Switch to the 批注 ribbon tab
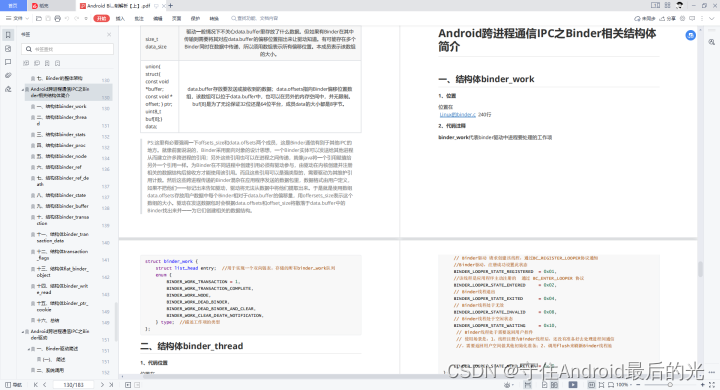This screenshot has height=390, width=720. coord(139,19)
